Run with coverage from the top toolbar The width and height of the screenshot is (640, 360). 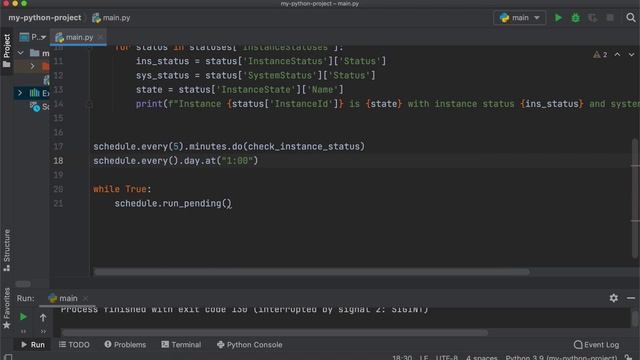pos(593,18)
